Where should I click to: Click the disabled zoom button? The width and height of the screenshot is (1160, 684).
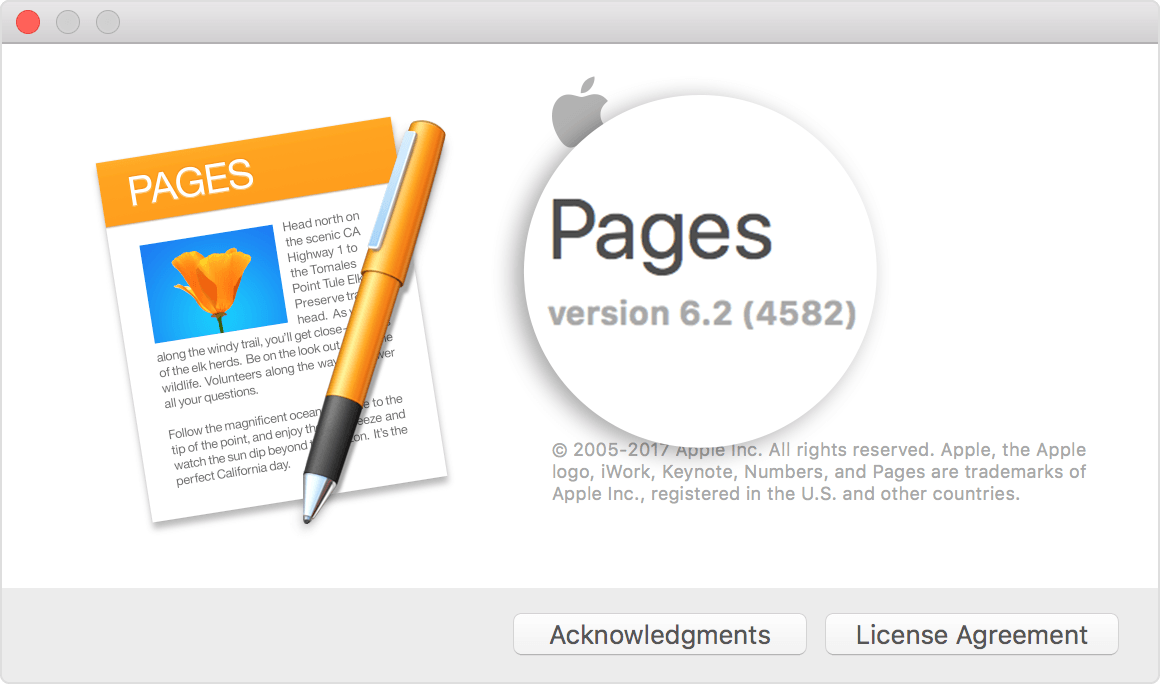tap(108, 22)
